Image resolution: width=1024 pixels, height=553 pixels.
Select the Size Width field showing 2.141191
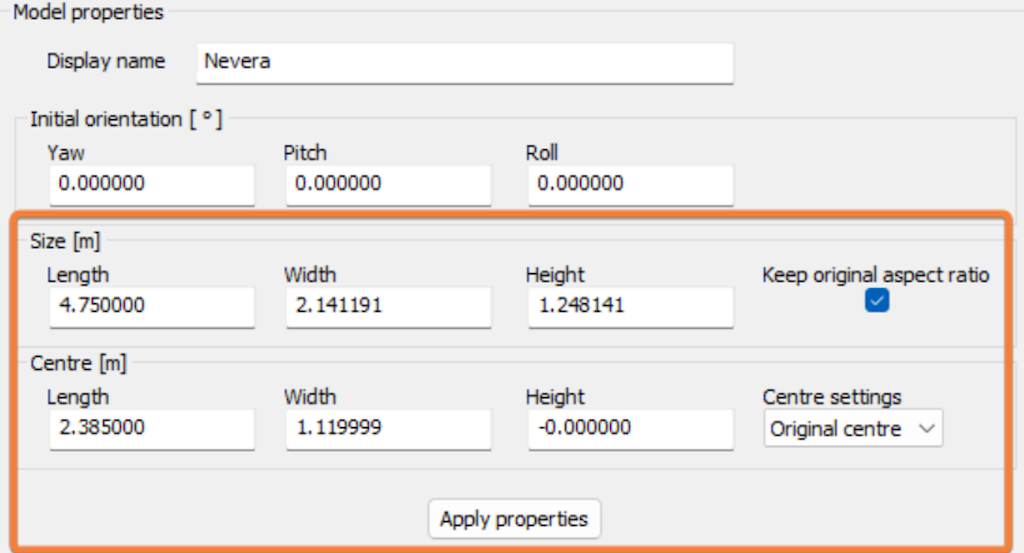click(x=389, y=306)
